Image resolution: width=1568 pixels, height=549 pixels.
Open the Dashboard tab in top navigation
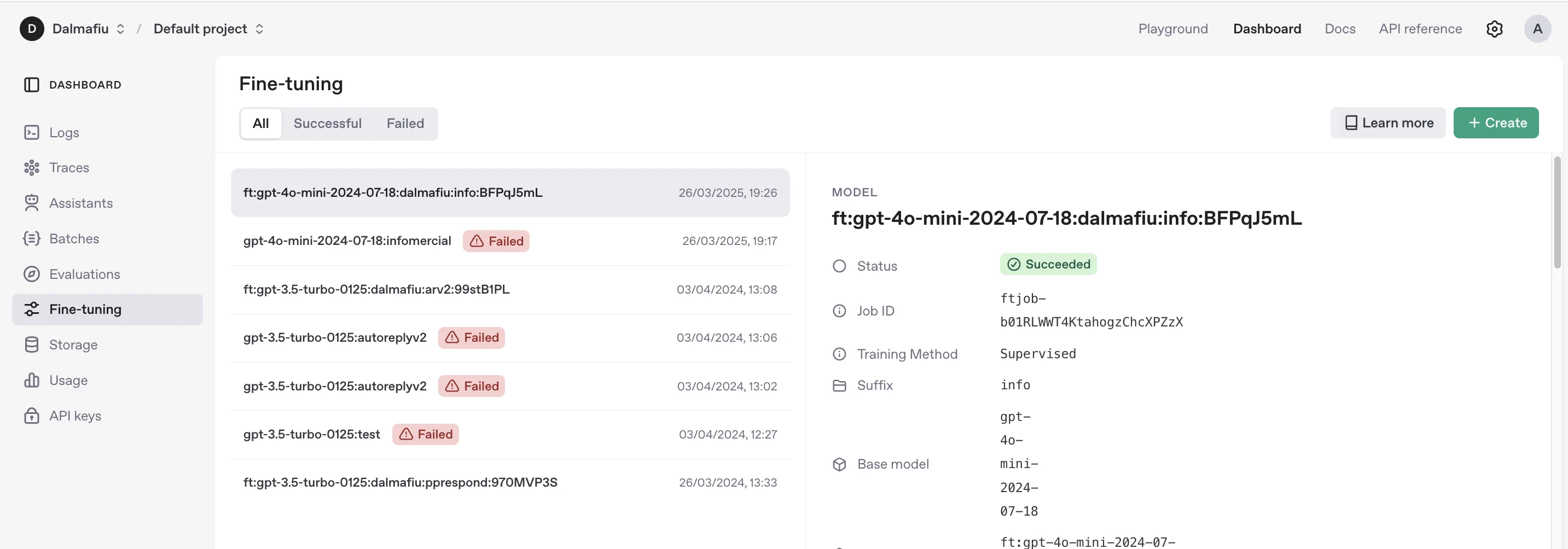tap(1267, 28)
